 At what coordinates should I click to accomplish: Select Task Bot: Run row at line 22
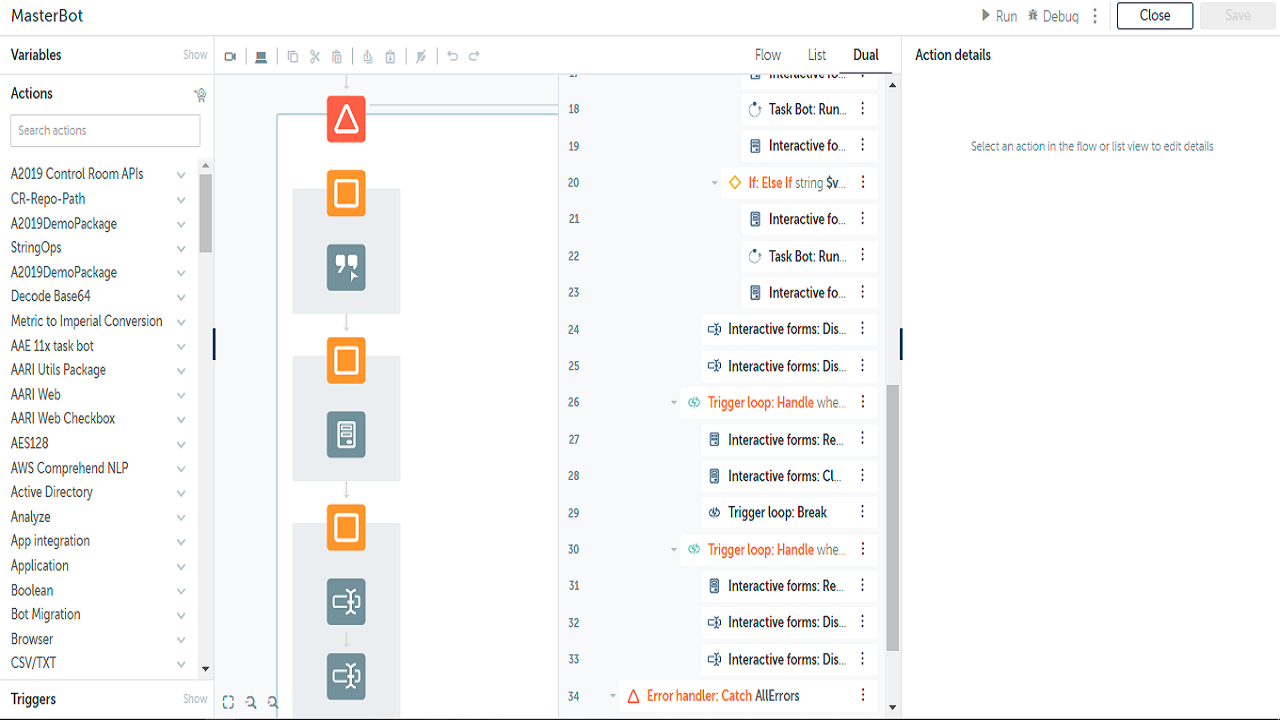810,256
